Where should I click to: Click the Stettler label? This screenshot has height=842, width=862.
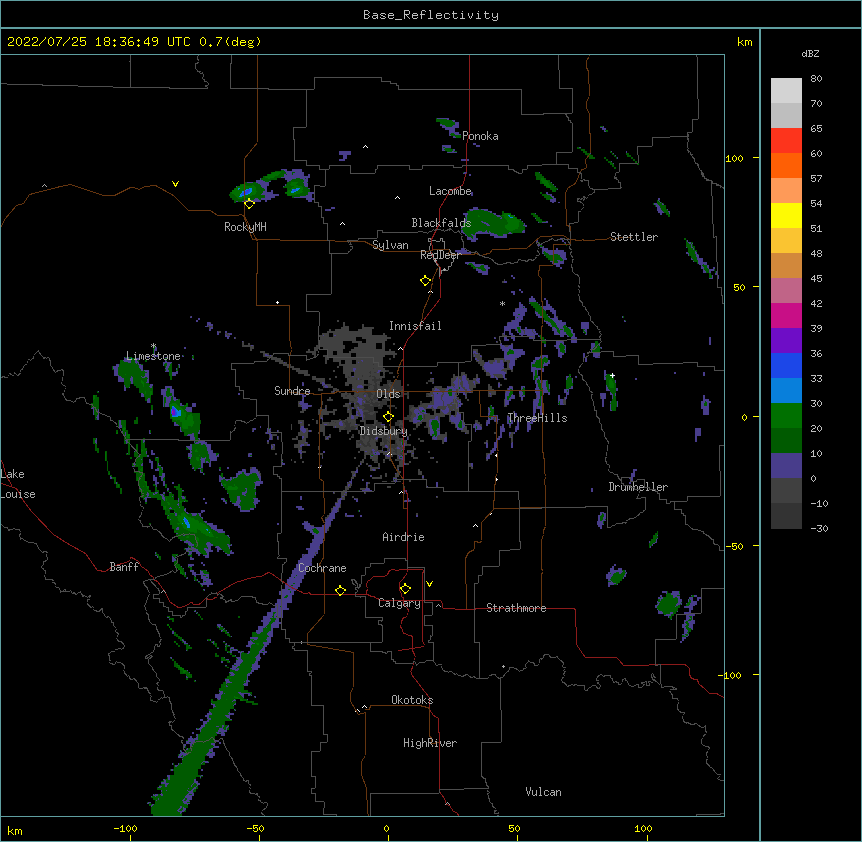[634, 237]
